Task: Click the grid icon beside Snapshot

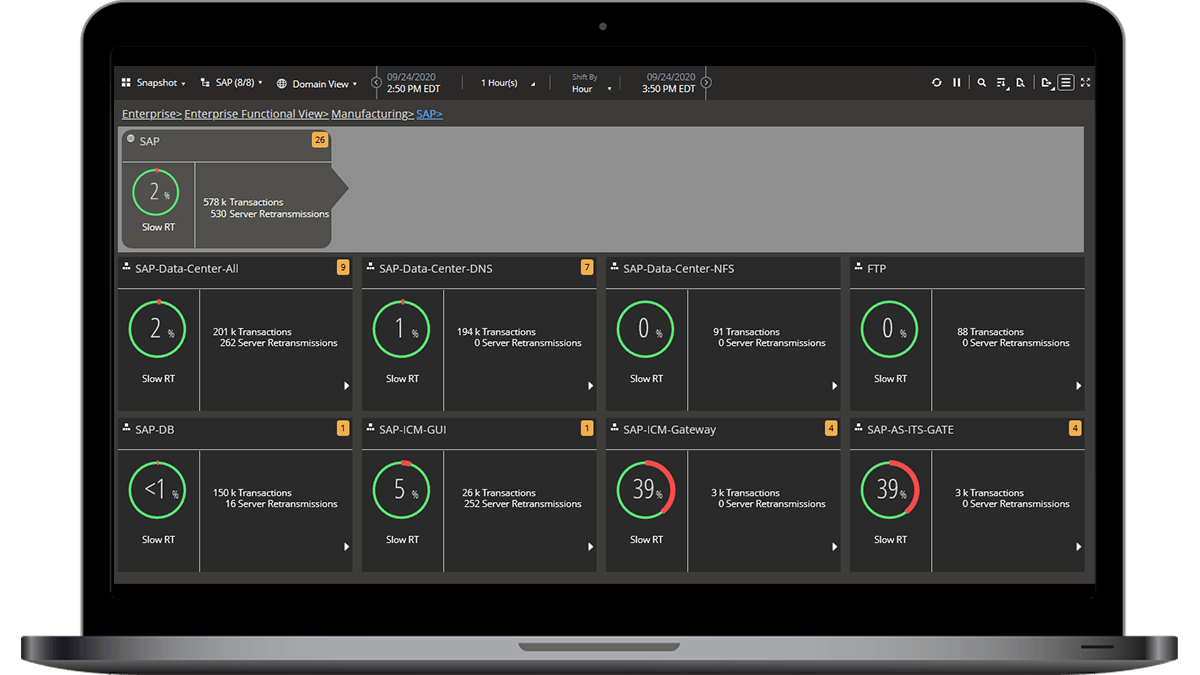Action: 124,82
